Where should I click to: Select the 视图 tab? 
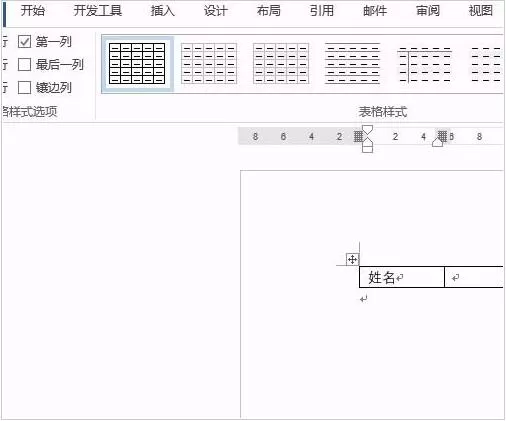click(481, 11)
